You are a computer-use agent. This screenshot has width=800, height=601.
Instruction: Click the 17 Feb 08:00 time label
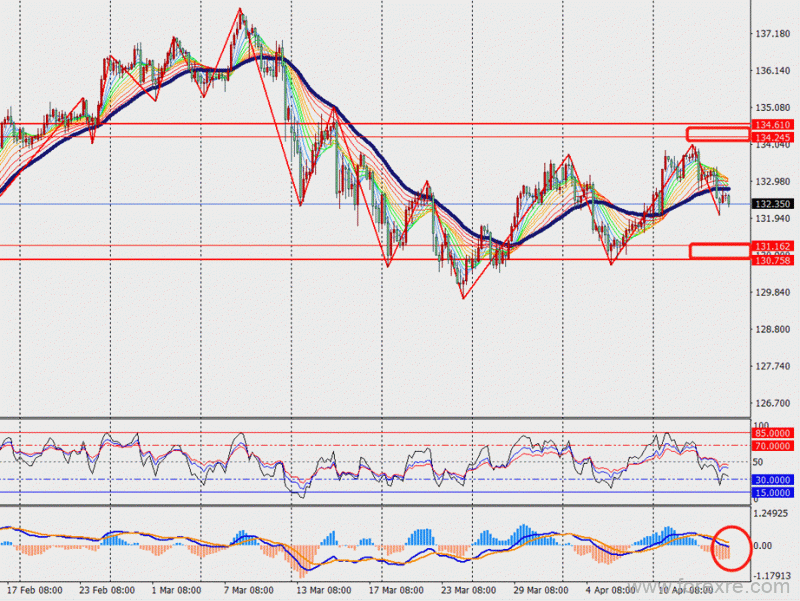pos(35,590)
